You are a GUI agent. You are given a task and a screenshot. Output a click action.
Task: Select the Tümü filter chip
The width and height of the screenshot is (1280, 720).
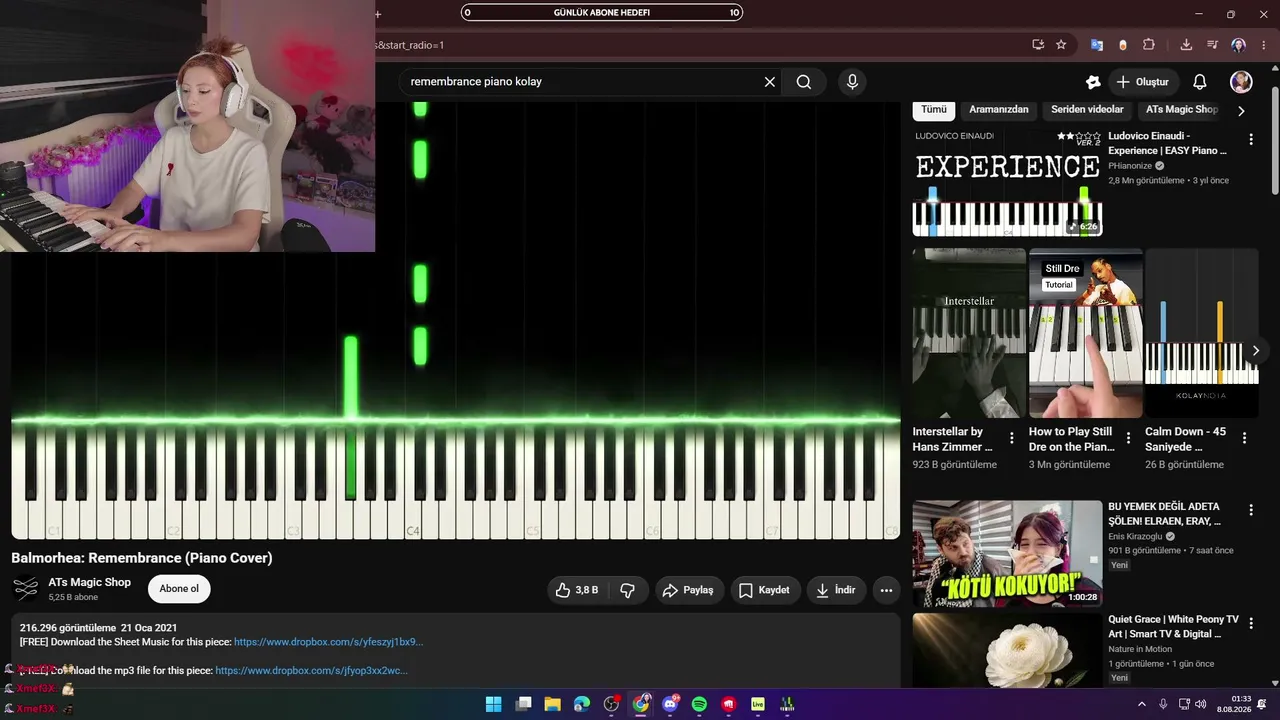934,110
